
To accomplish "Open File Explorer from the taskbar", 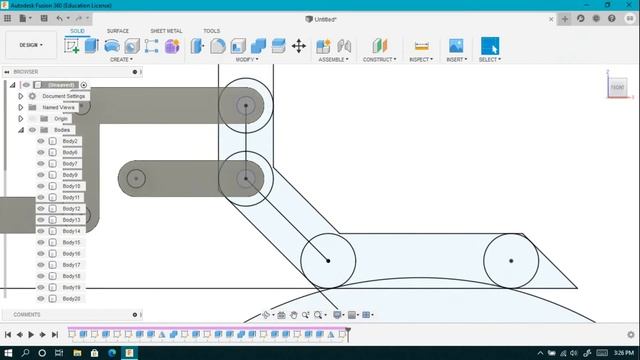I will tap(77, 353).
